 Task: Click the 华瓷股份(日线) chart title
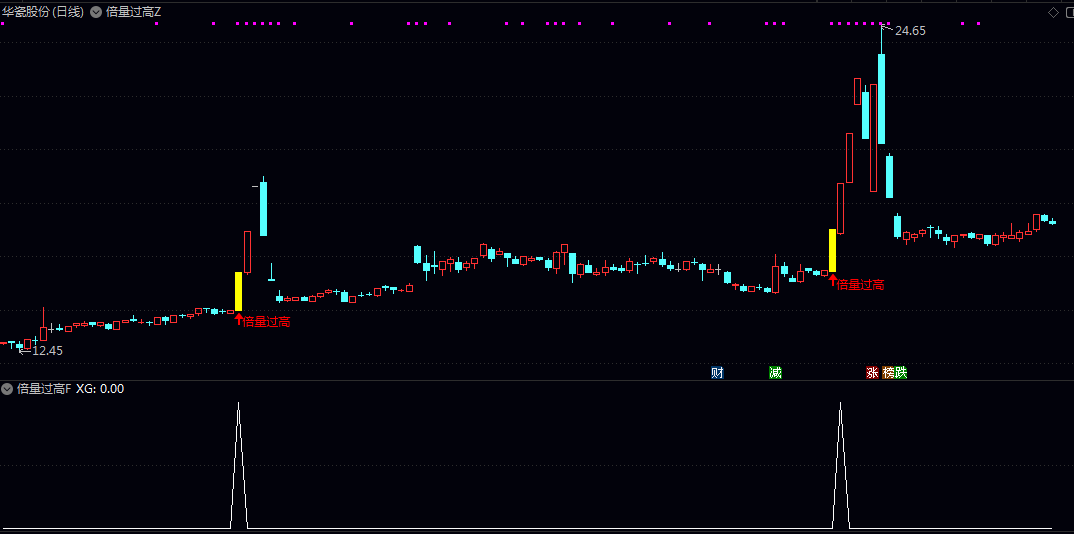[x=44, y=12]
